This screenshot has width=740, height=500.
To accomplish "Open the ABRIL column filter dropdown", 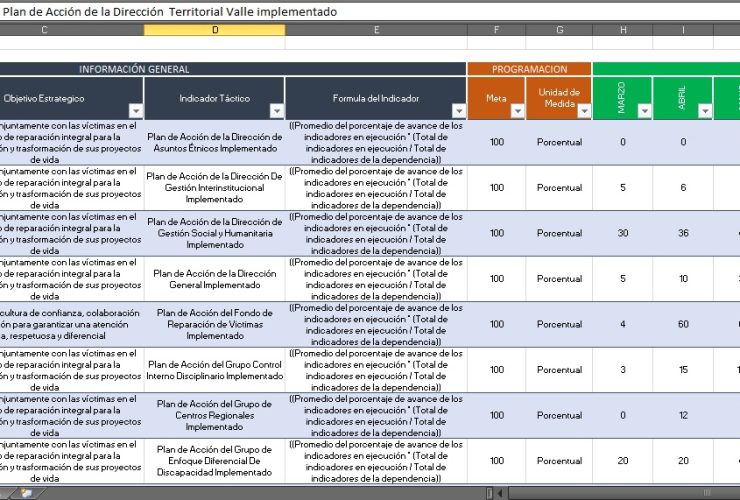I will coord(705,111).
